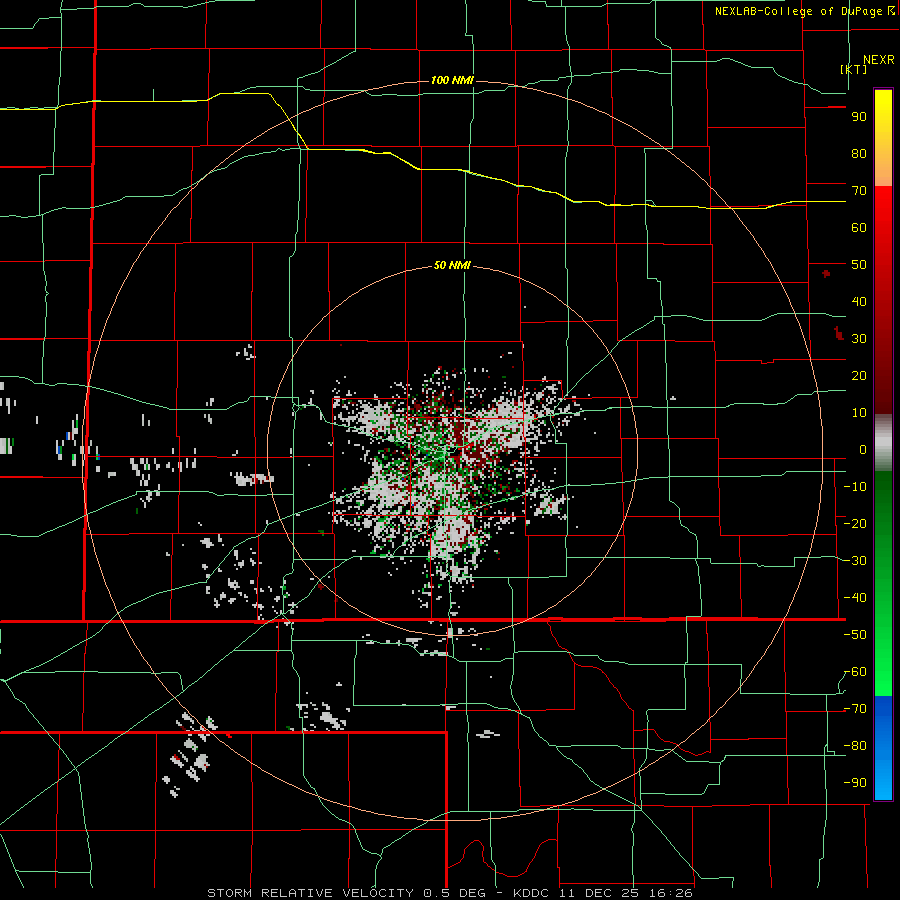Click the '16:26' timestamp in the caption
The height and width of the screenshot is (900, 900).
tap(669, 893)
